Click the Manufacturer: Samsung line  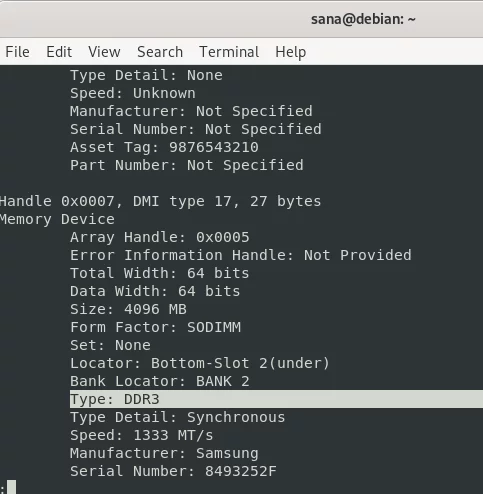164,454
